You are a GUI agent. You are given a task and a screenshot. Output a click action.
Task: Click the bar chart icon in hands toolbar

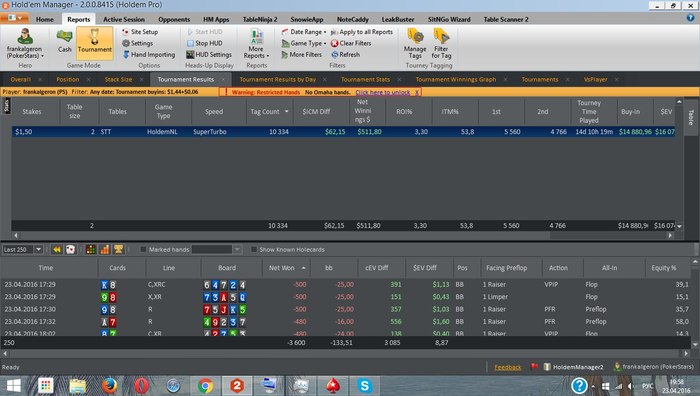104,250
